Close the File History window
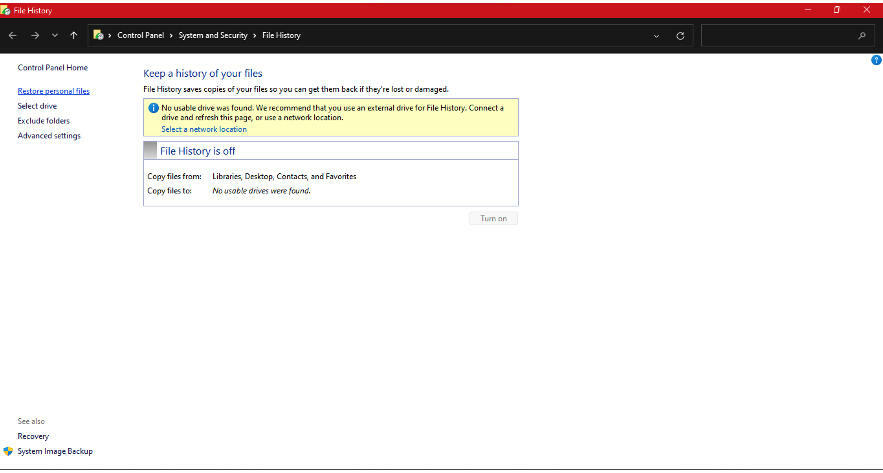The height and width of the screenshot is (473, 883). click(x=867, y=10)
